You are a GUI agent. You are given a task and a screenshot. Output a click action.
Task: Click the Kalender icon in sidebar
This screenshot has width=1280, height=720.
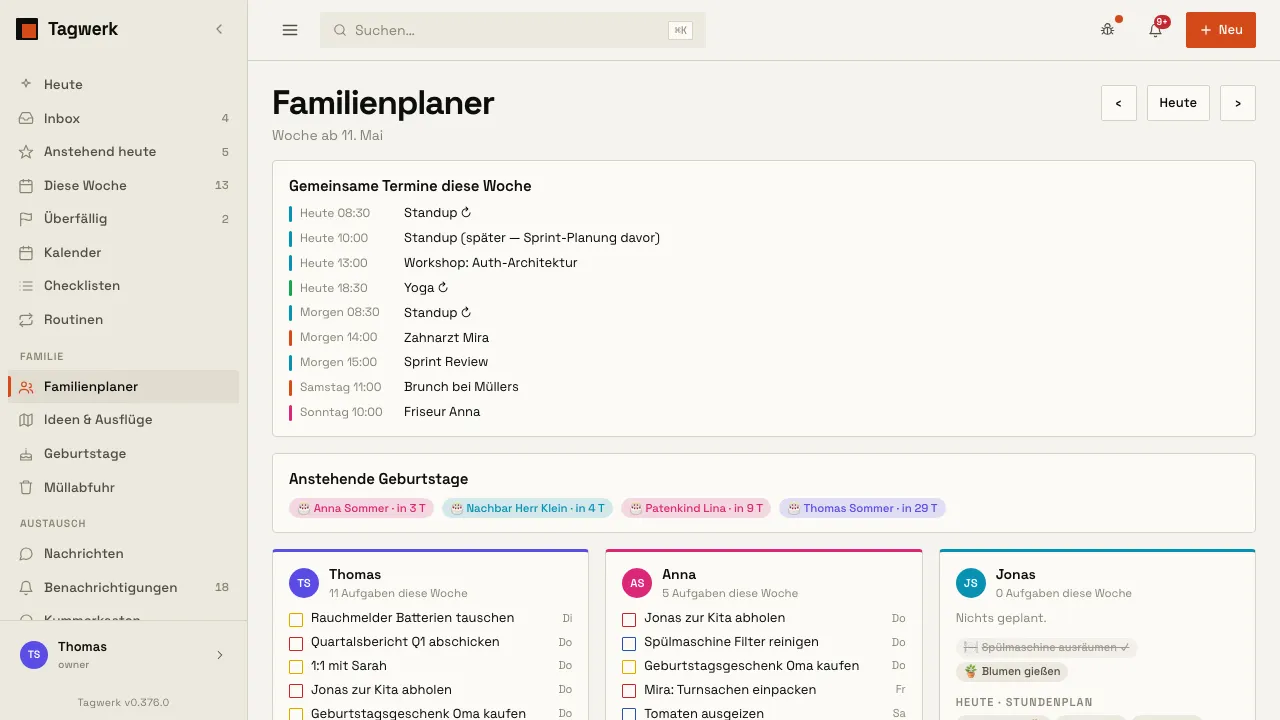26,253
